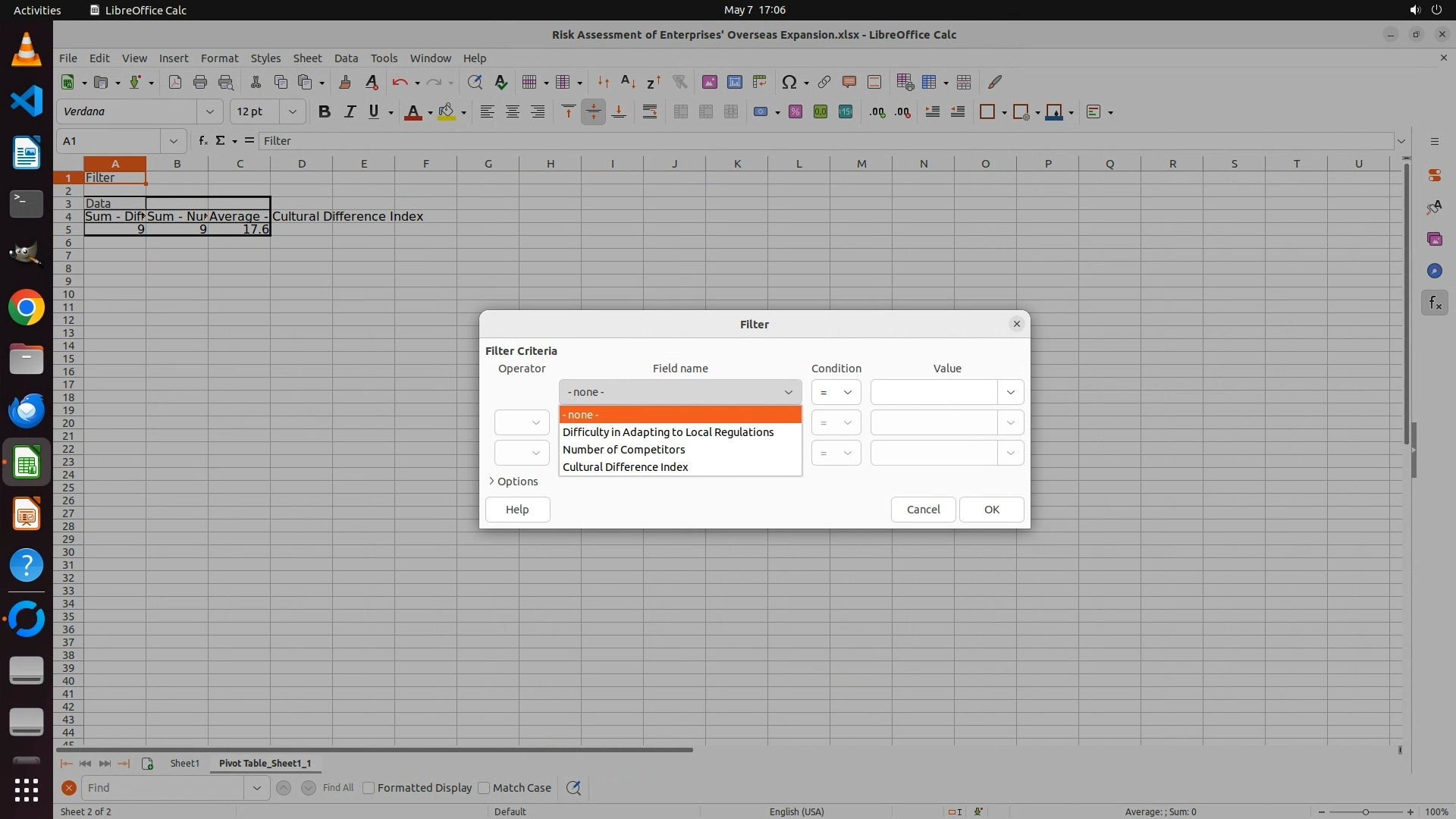Click the Insert Chart icon

[734, 82]
